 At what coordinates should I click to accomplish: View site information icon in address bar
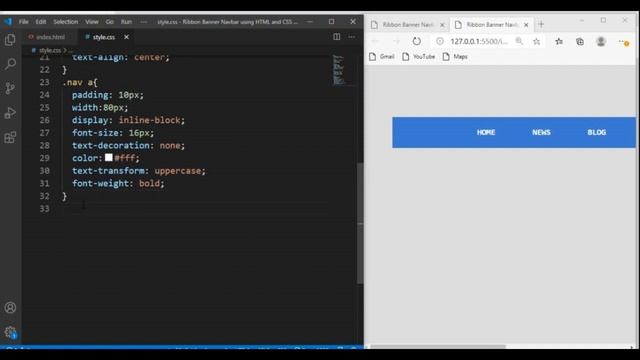[x=440, y=41]
